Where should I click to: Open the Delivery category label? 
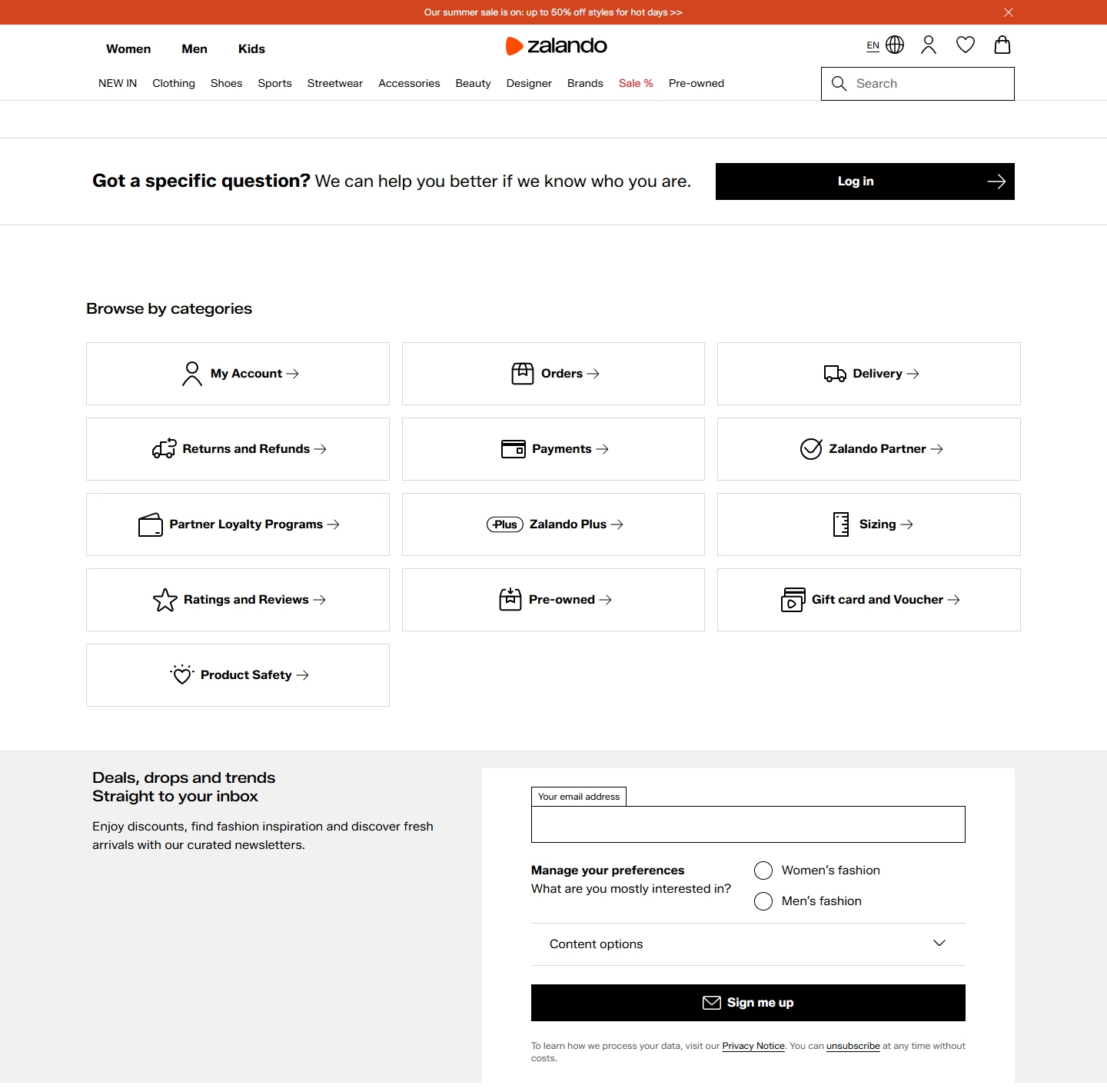[877, 374]
